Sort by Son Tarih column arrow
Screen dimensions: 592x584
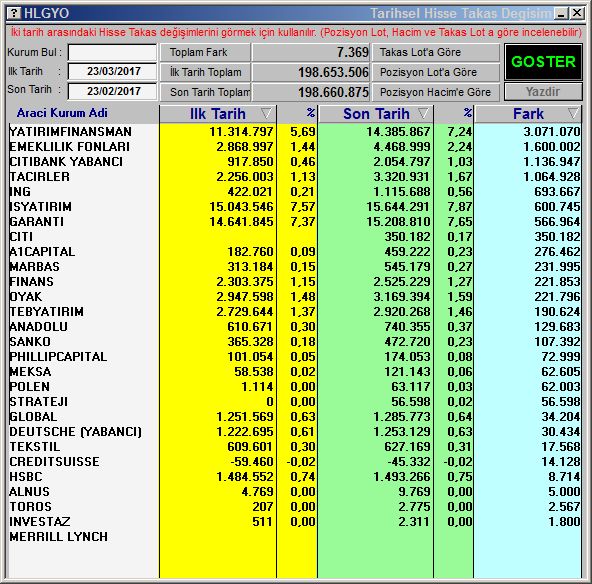coord(423,113)
